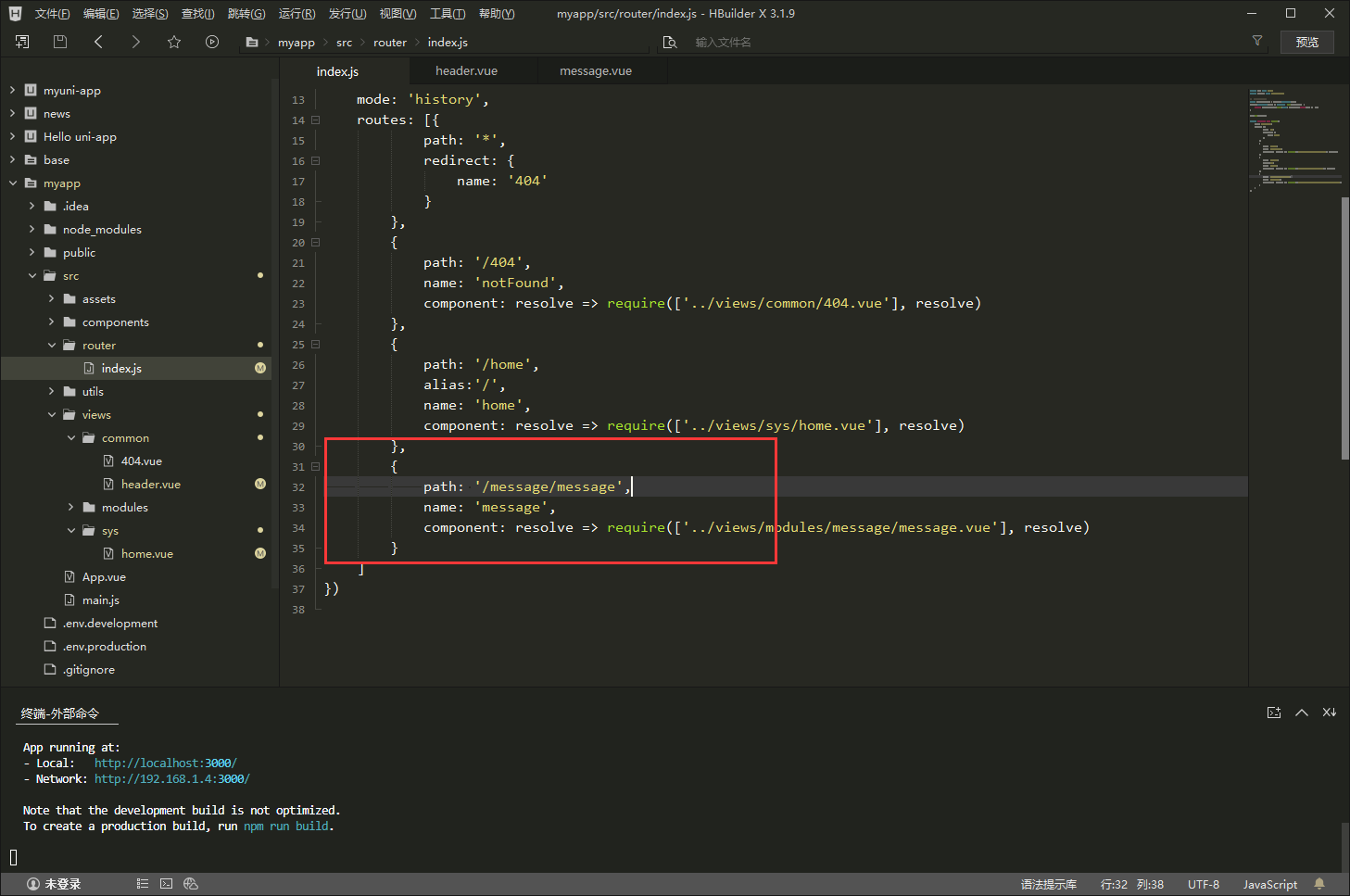Click the star bookmark icon
This screenshot has width=1350, height=896.
(174, 42)
